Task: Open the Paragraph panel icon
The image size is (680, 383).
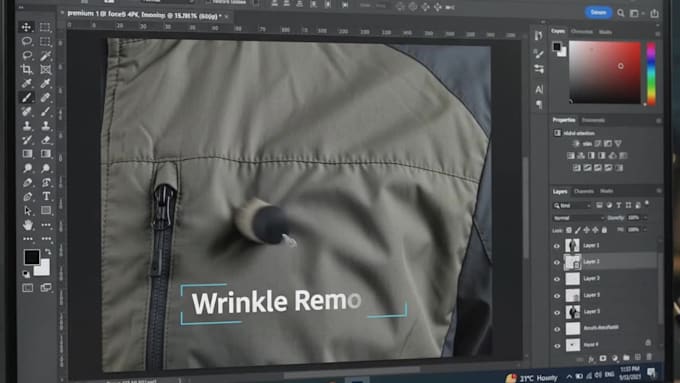Action: point(539,105)
